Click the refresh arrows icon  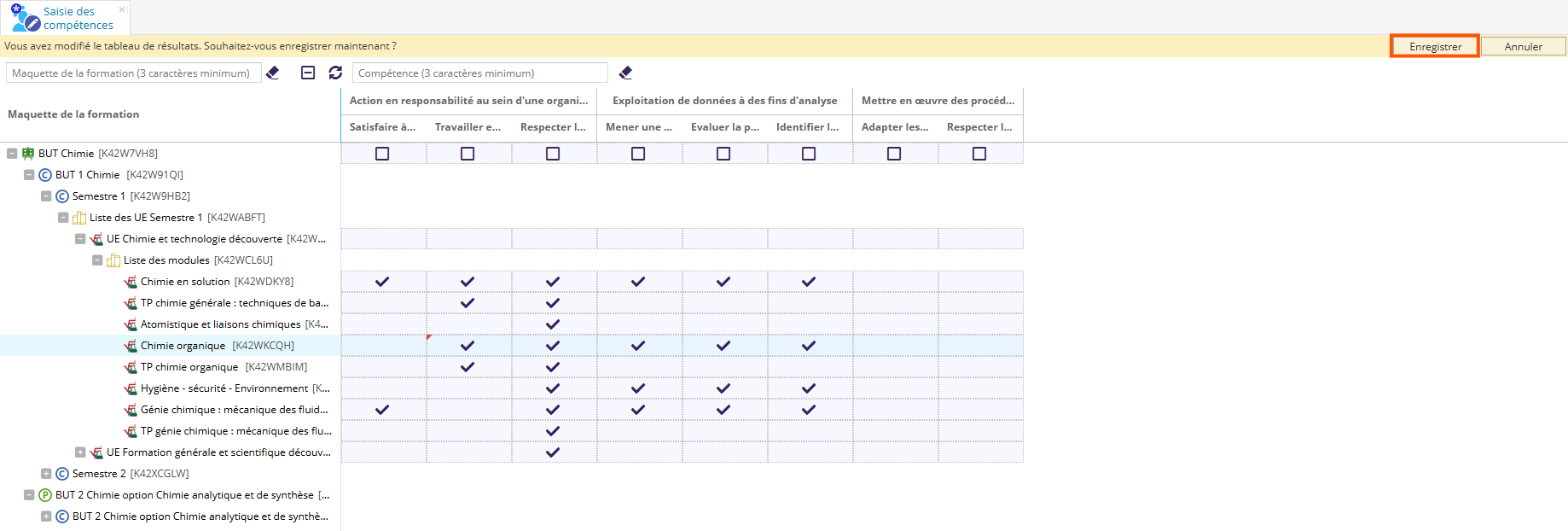[x=335, y=73]
